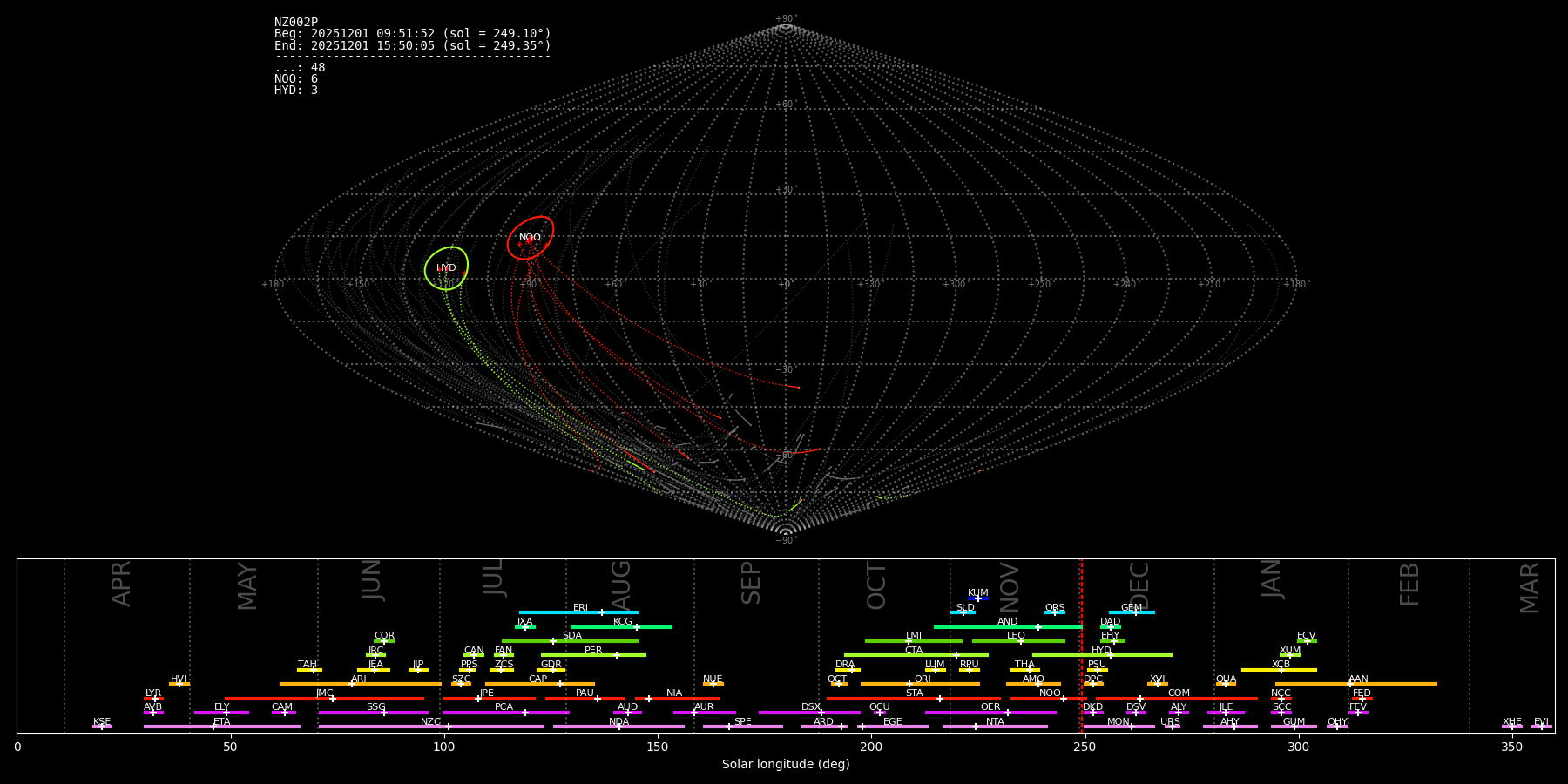Click the URS shower label in timeline
The width and height of the screenshot is (1568, 784).
click(1170, 722)
